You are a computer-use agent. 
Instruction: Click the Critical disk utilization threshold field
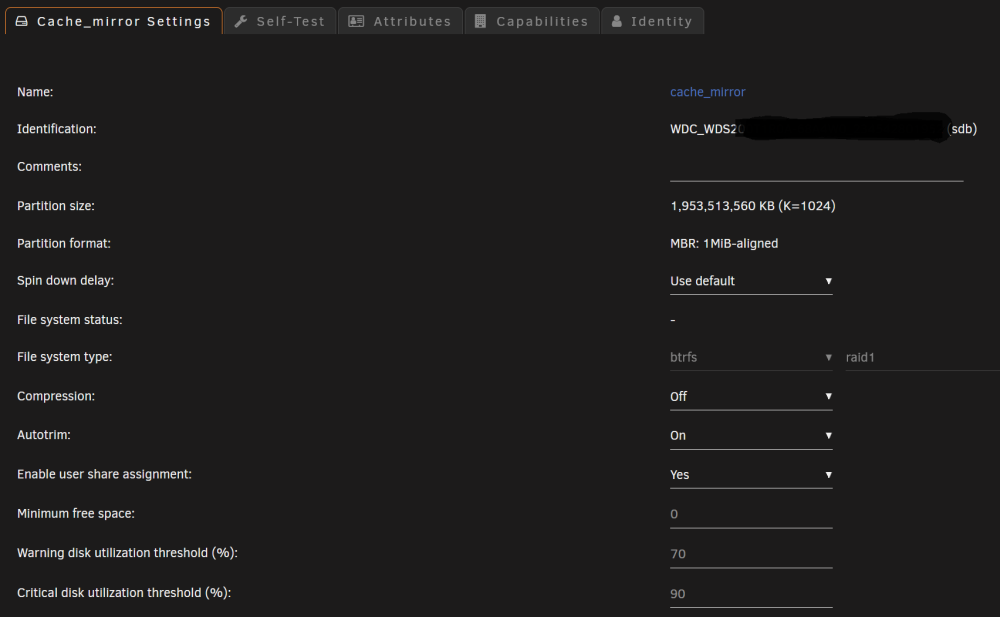pyautogui.click(x=751, y=593)
